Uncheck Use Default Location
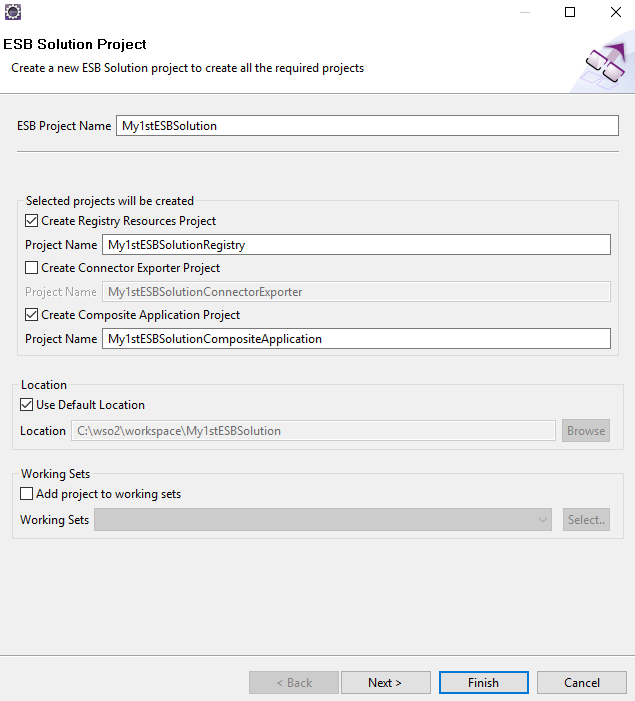Screen dimensions: 635x701 pyautogui.click(x=27, y=405)
